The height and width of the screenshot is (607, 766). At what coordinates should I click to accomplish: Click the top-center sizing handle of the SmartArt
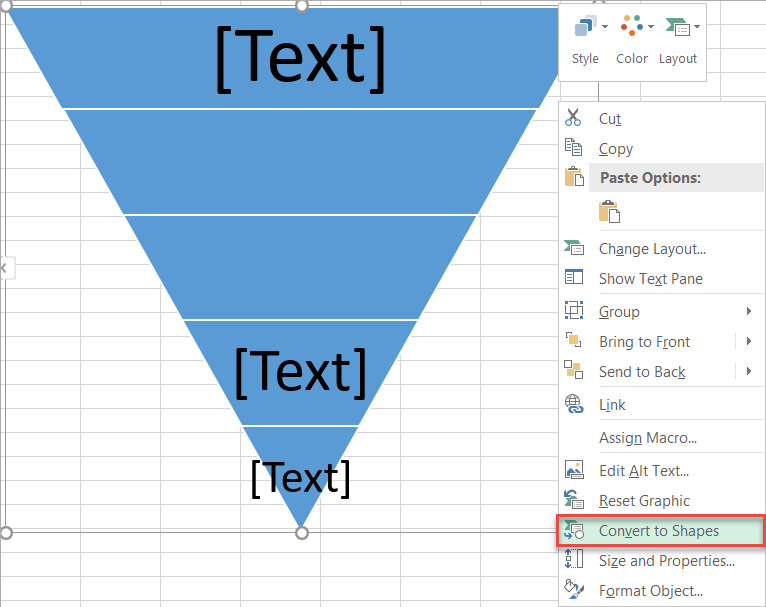(302, 5)
